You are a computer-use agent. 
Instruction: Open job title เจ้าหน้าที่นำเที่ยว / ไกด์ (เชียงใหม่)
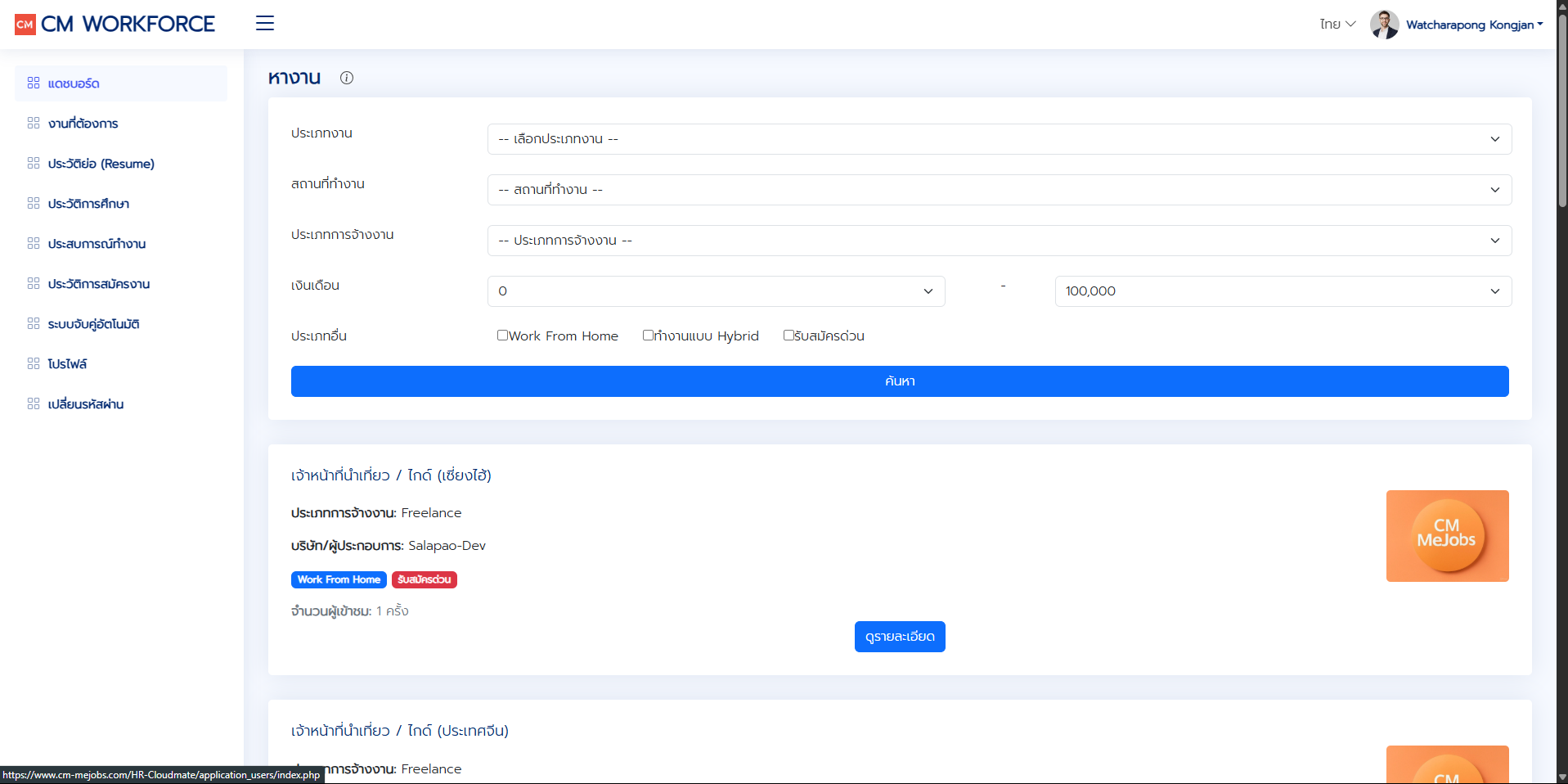391,475
